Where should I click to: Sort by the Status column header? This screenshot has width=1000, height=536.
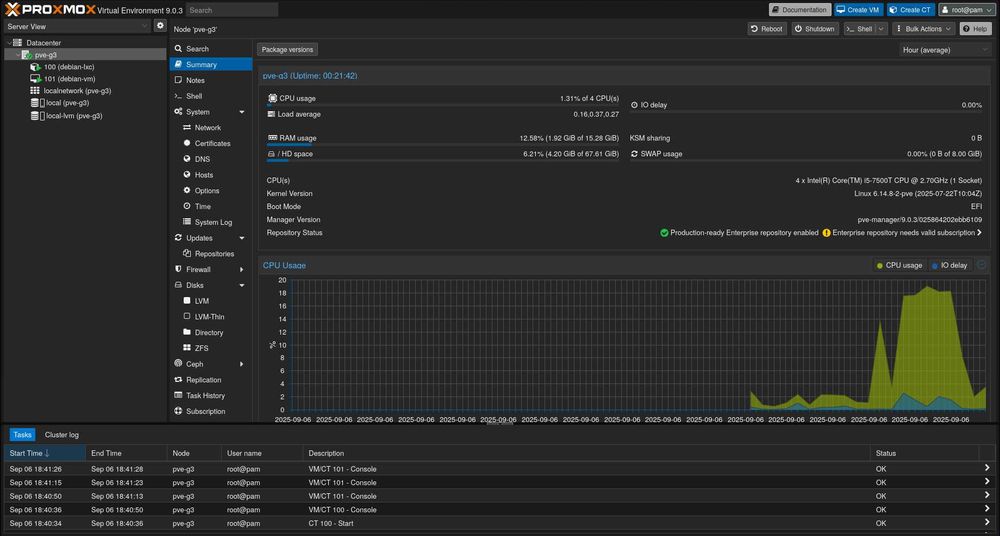(x=924, y=453)
